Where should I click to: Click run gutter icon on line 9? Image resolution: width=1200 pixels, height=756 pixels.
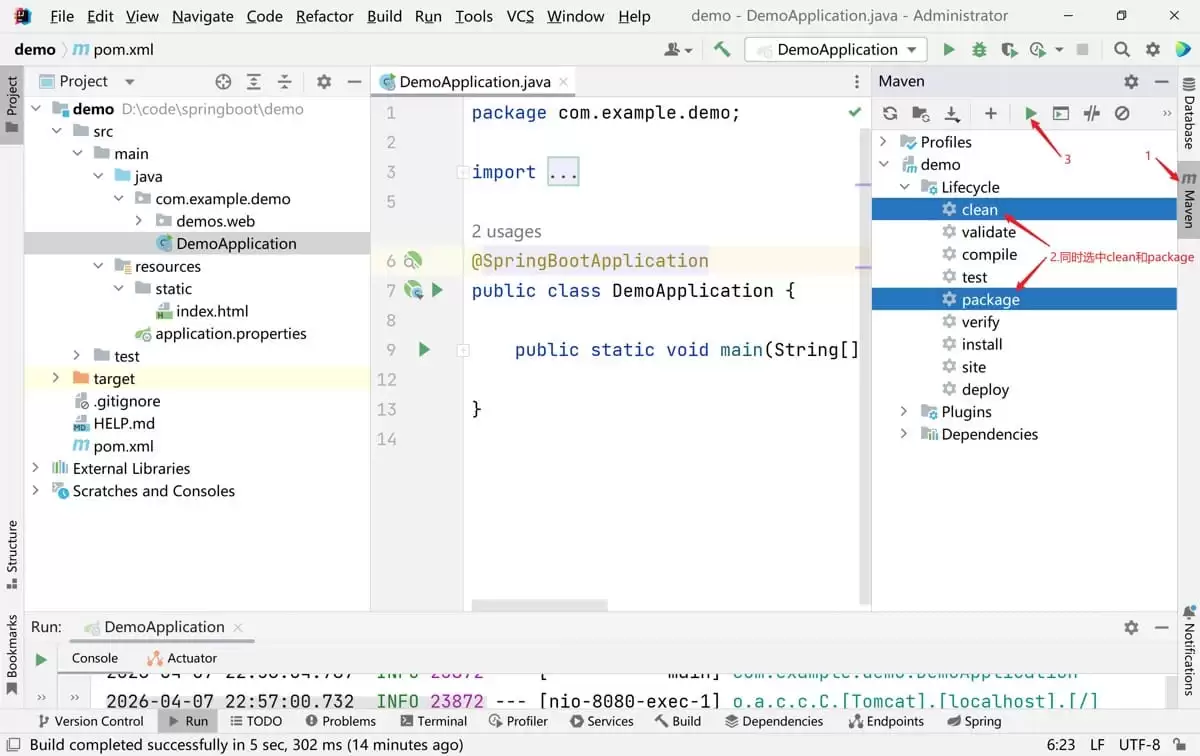click(424, 350)
